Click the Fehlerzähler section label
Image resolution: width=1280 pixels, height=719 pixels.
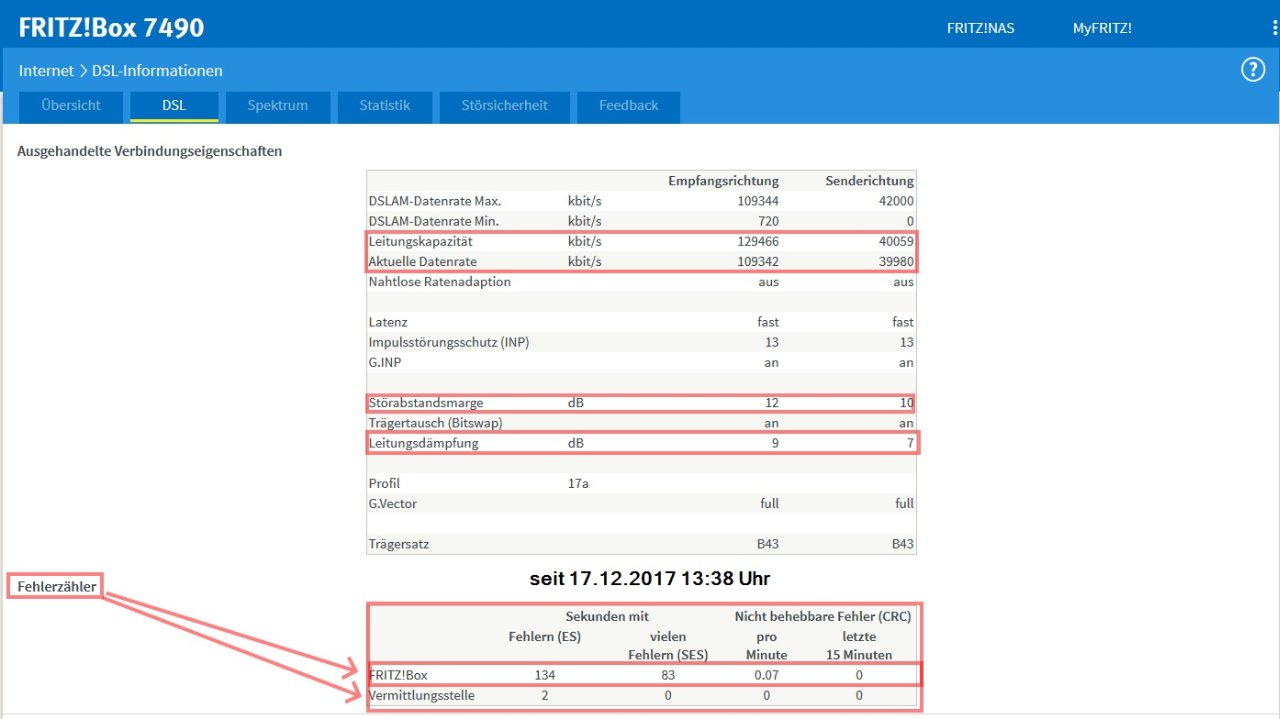tap(56, 587)
